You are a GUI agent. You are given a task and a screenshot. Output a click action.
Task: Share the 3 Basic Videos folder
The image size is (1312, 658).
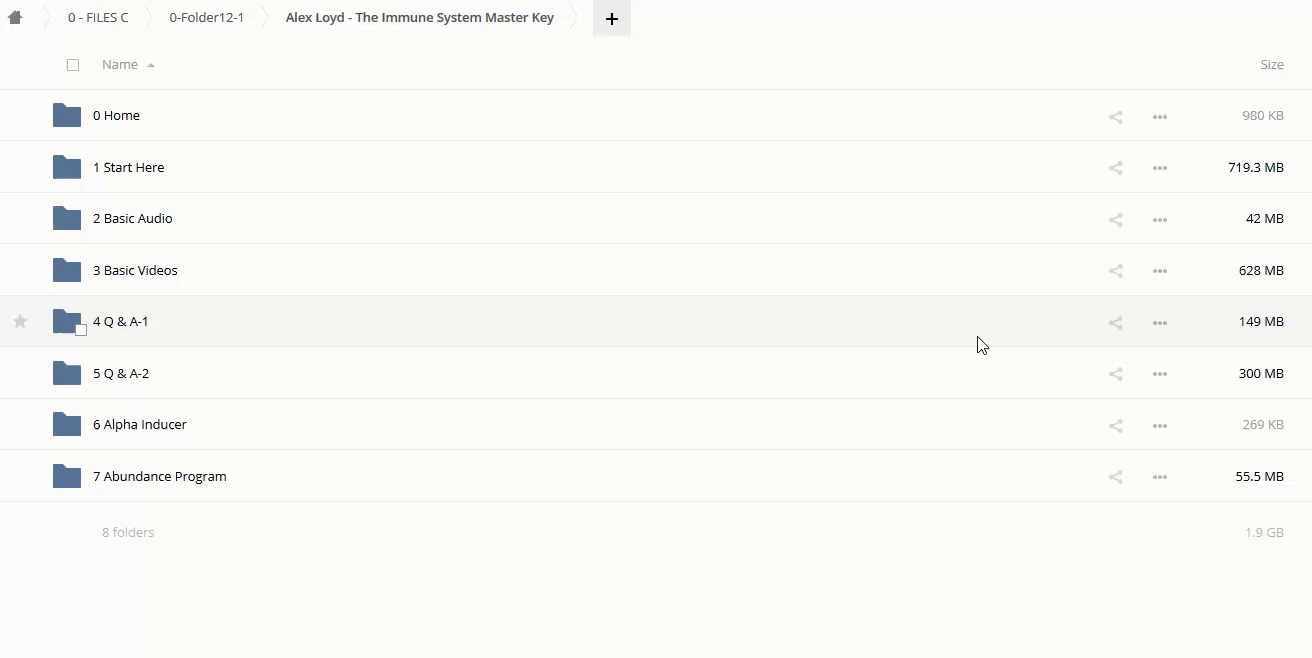pyautogui.click(x=1115, y=271)
